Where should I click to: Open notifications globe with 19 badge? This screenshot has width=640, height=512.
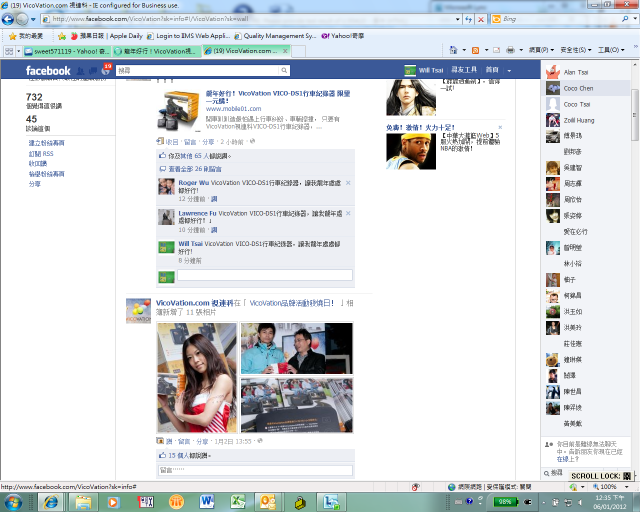click(106, 70)
